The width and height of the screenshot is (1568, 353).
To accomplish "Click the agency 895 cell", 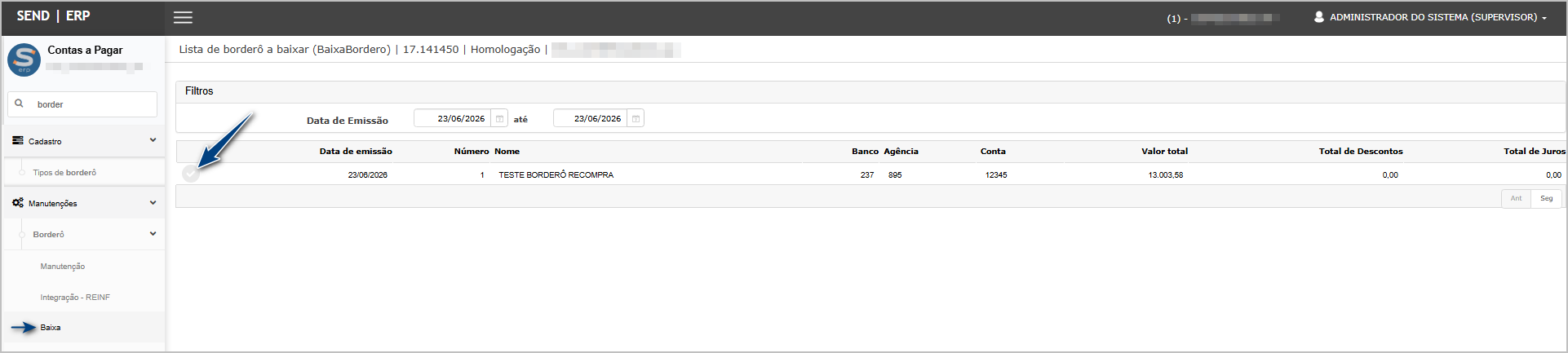I will [895, 175].
